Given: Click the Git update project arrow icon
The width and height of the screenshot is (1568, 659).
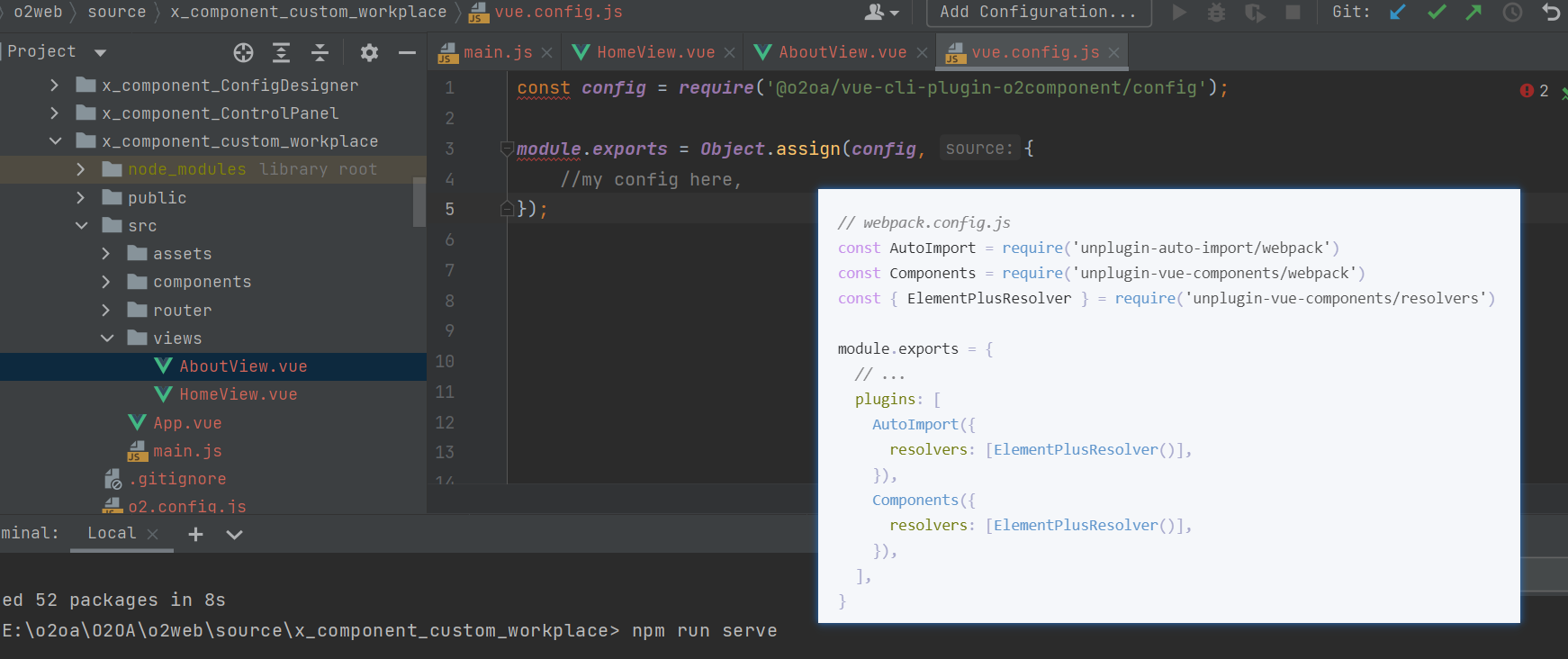Looking at the screenshot, I should point(1398,13).
